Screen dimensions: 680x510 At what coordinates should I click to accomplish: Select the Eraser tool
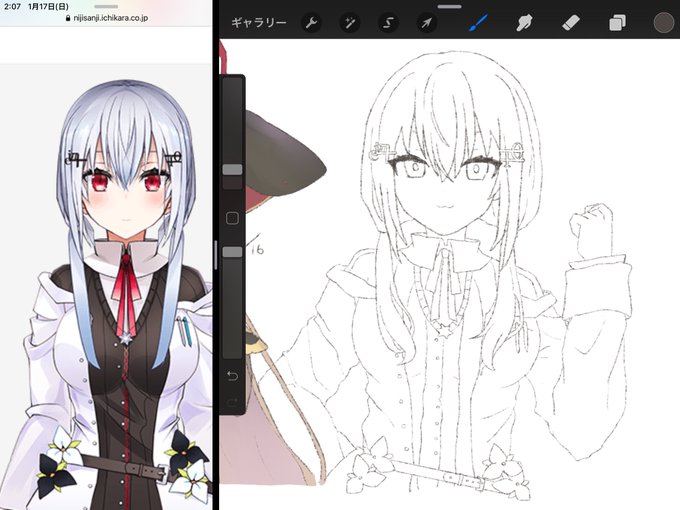click(571, 23)
